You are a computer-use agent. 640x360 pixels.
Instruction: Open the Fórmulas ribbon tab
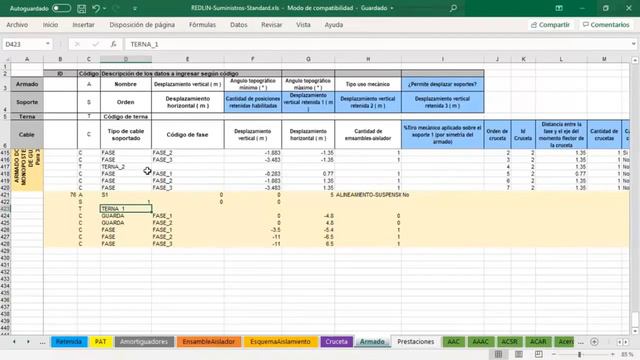[202, 25]
